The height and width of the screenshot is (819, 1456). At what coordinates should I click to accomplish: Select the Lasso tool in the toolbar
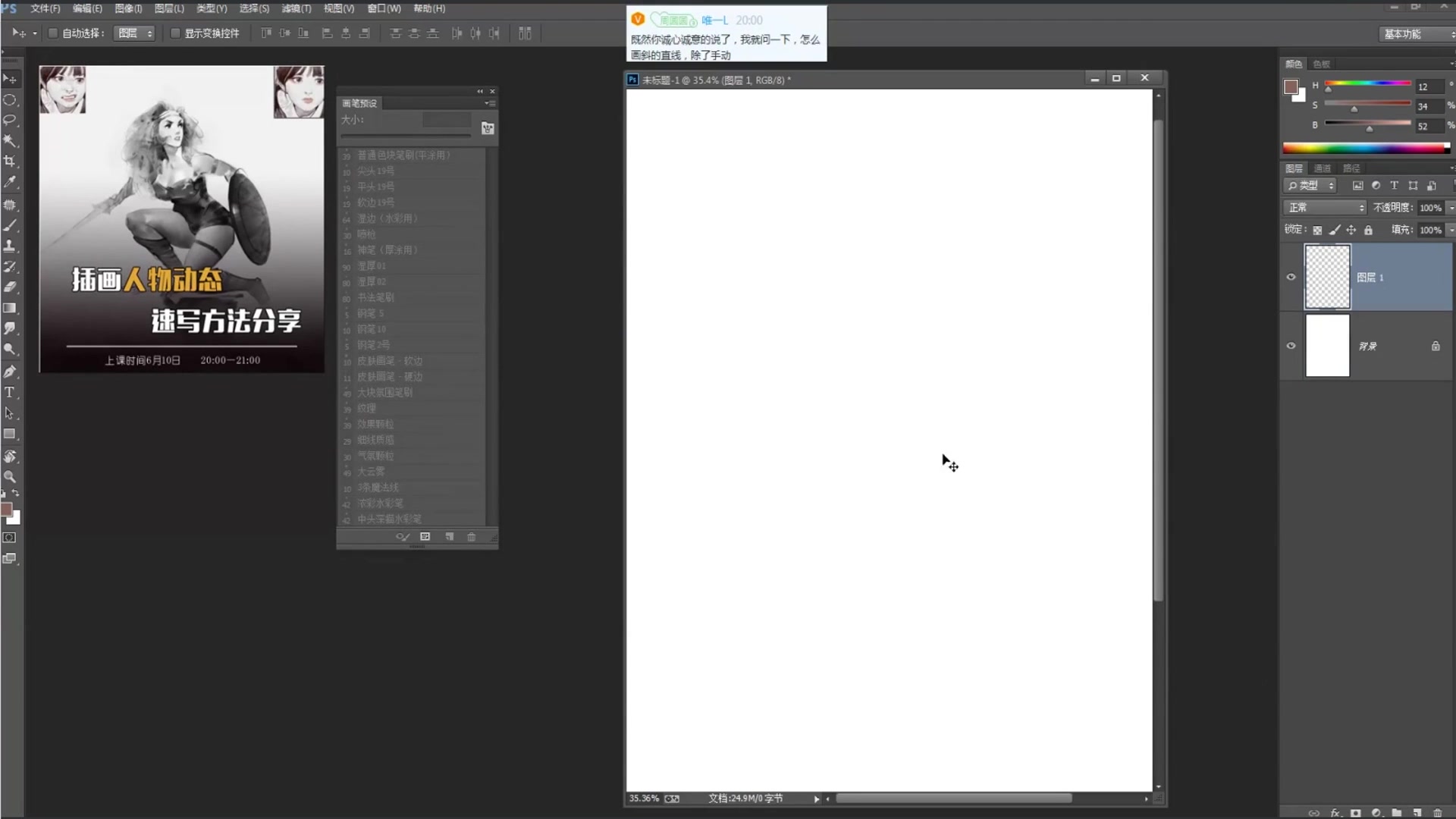tap(10, 120)
